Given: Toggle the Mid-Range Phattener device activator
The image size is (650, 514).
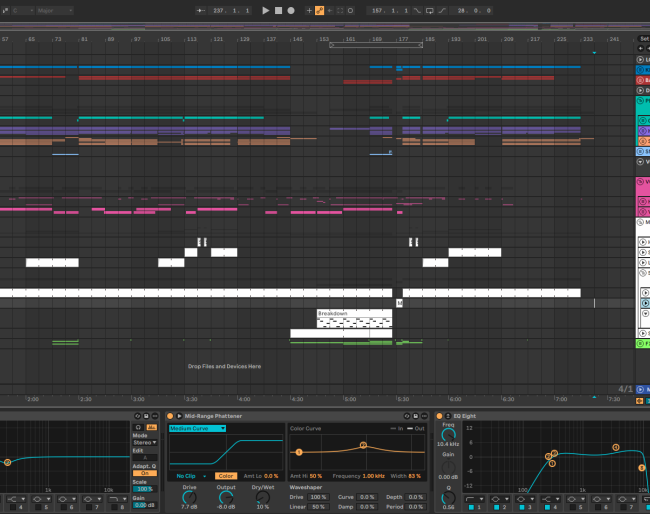Looking at the screenshot, I should click(x=170, y=416).
